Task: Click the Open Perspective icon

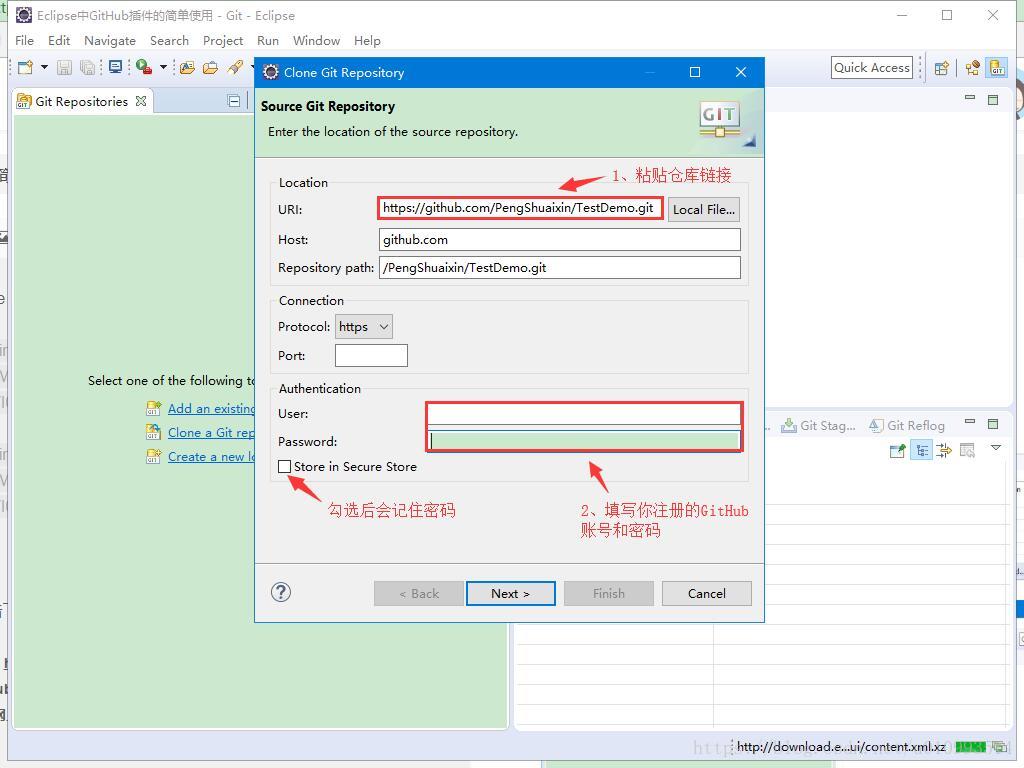Action: (941, 68)
